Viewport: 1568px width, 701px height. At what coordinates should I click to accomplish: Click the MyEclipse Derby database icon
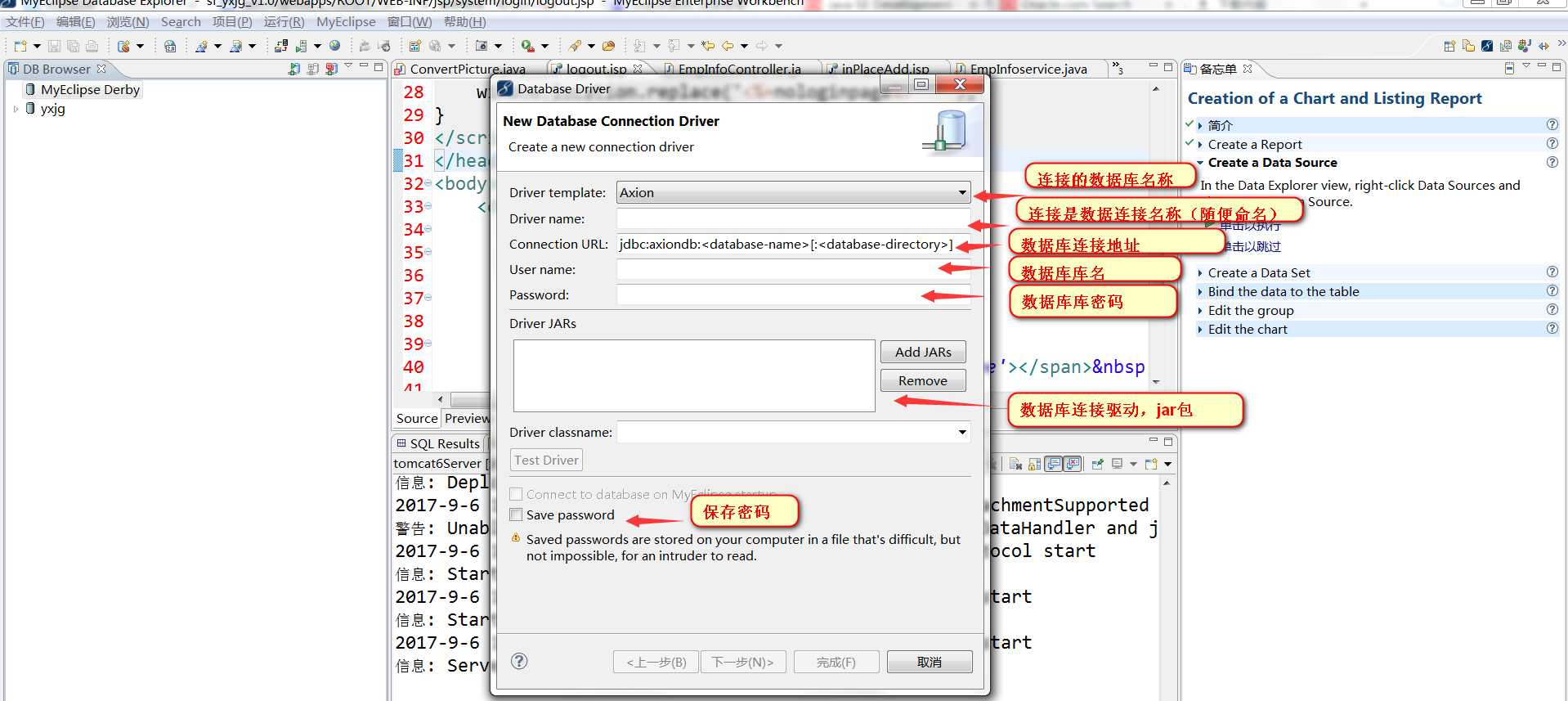(x=30, y=89)
